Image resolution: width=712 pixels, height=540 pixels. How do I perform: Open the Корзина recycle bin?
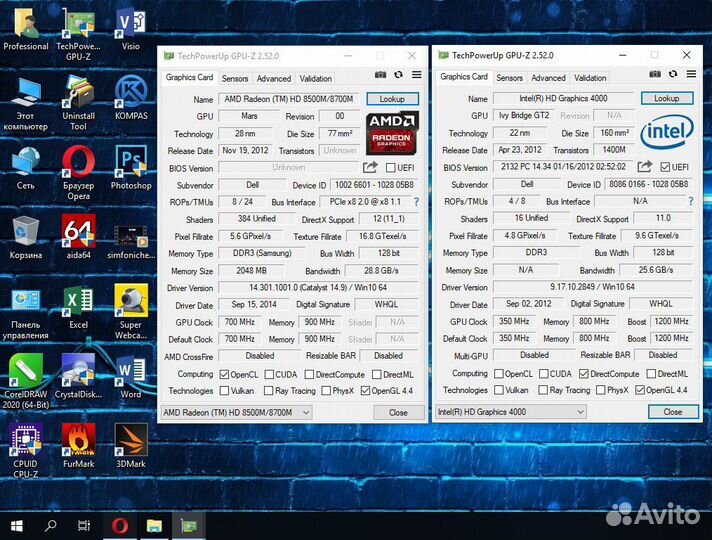coord(26,238)
